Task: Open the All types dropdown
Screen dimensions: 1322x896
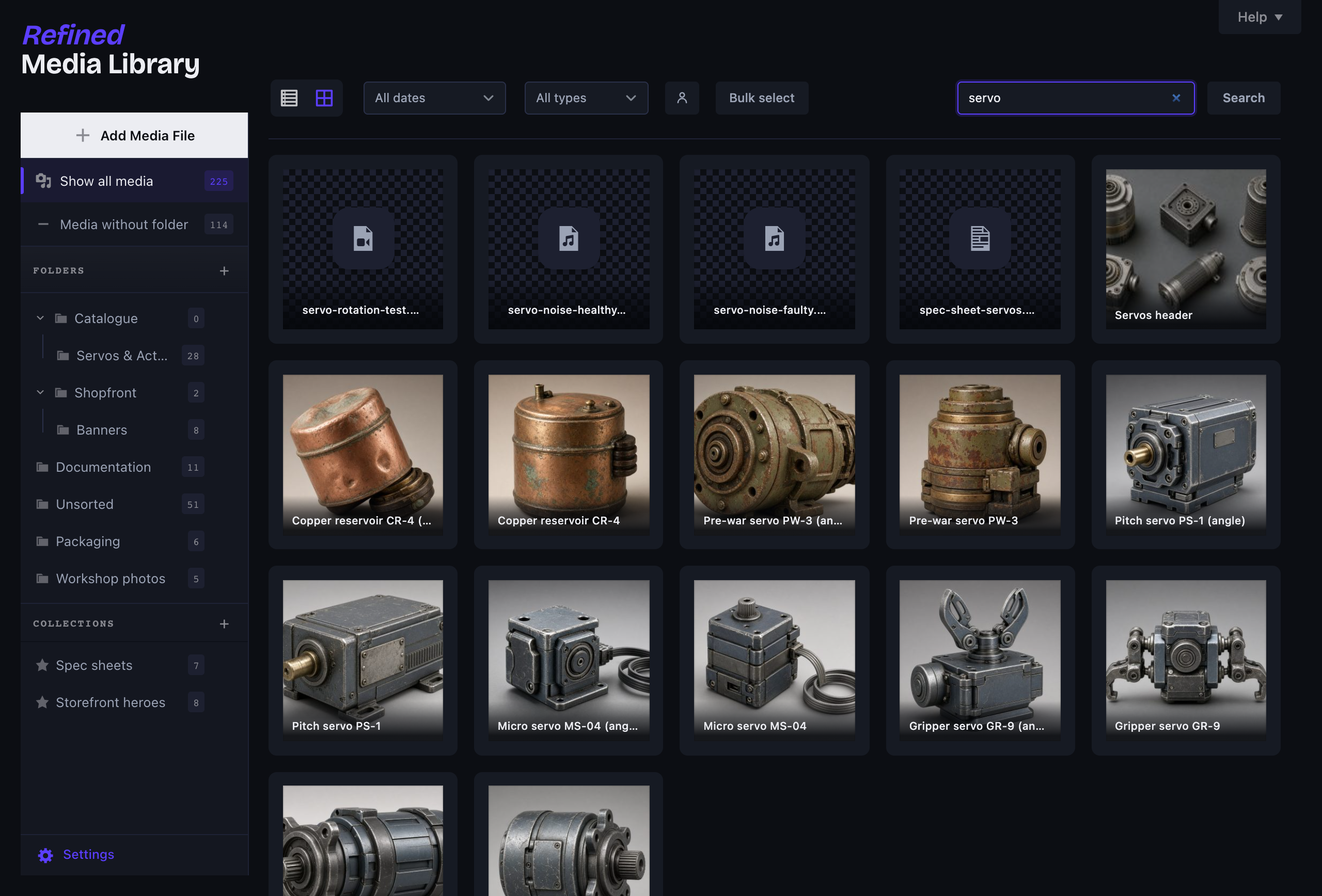Action: click(586, 99)
